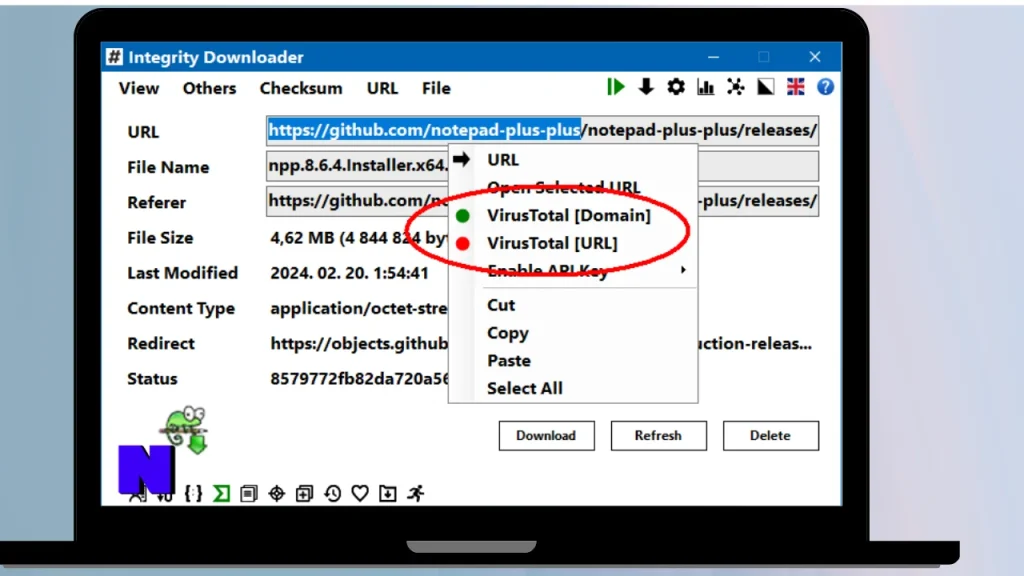Click the 'Status' label
Image resolution: width=1024 pixels, height=576 pixels.
[152, 379]
